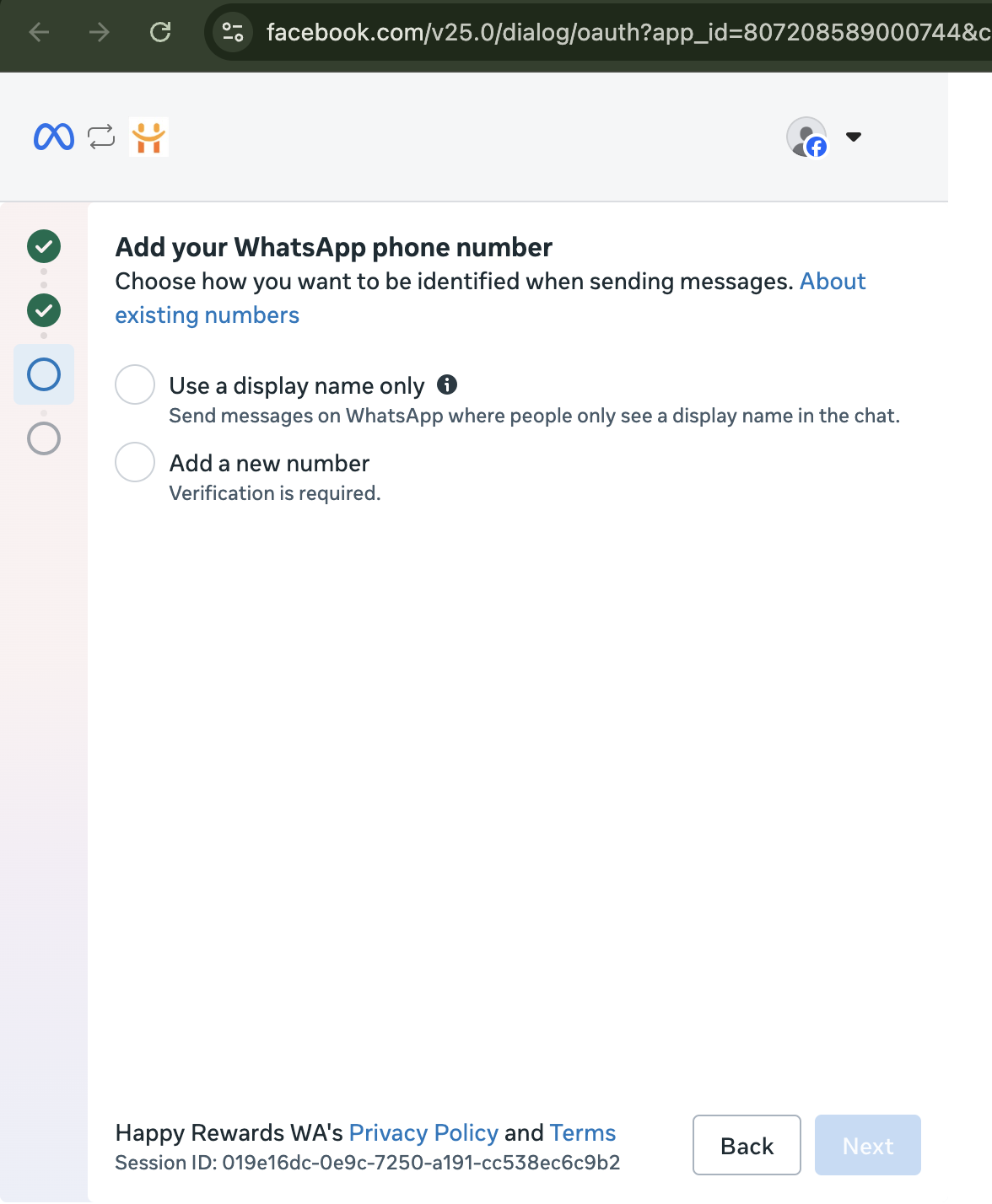Expand the account dropdown arrow

[854, 137]
